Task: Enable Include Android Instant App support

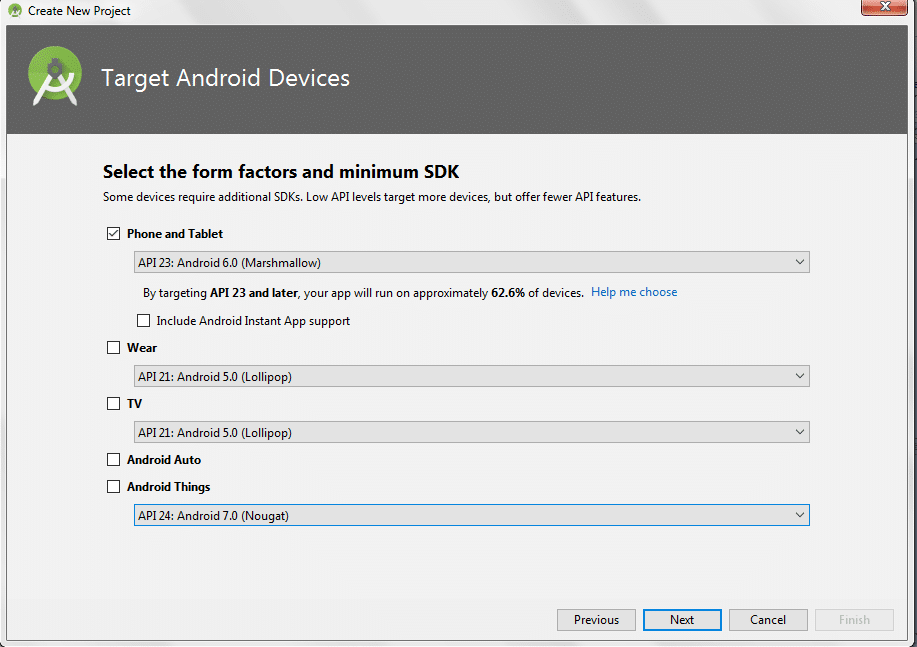Action: 143,321
